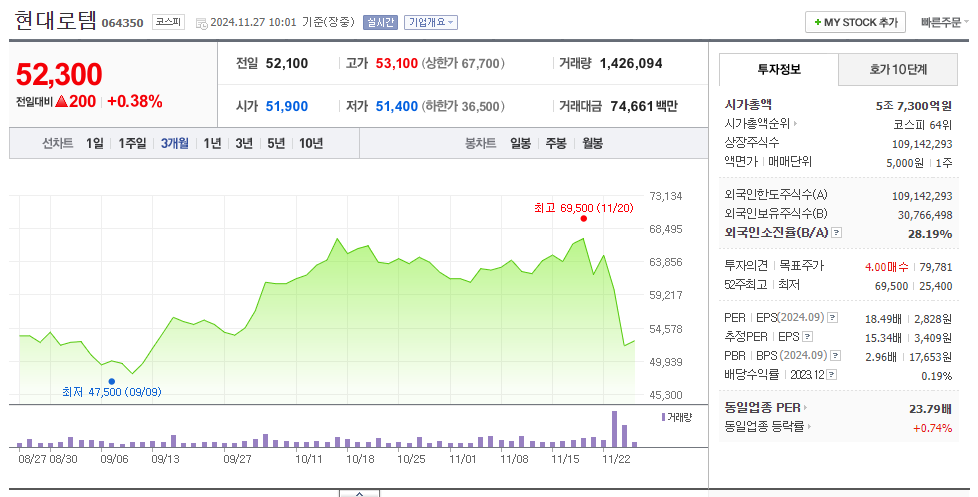Image resolution: width=978 pixels, height=497 pixels.
Task: Open help icon beside PER EPS(2024.09)
Action: [x=833, y=318]
